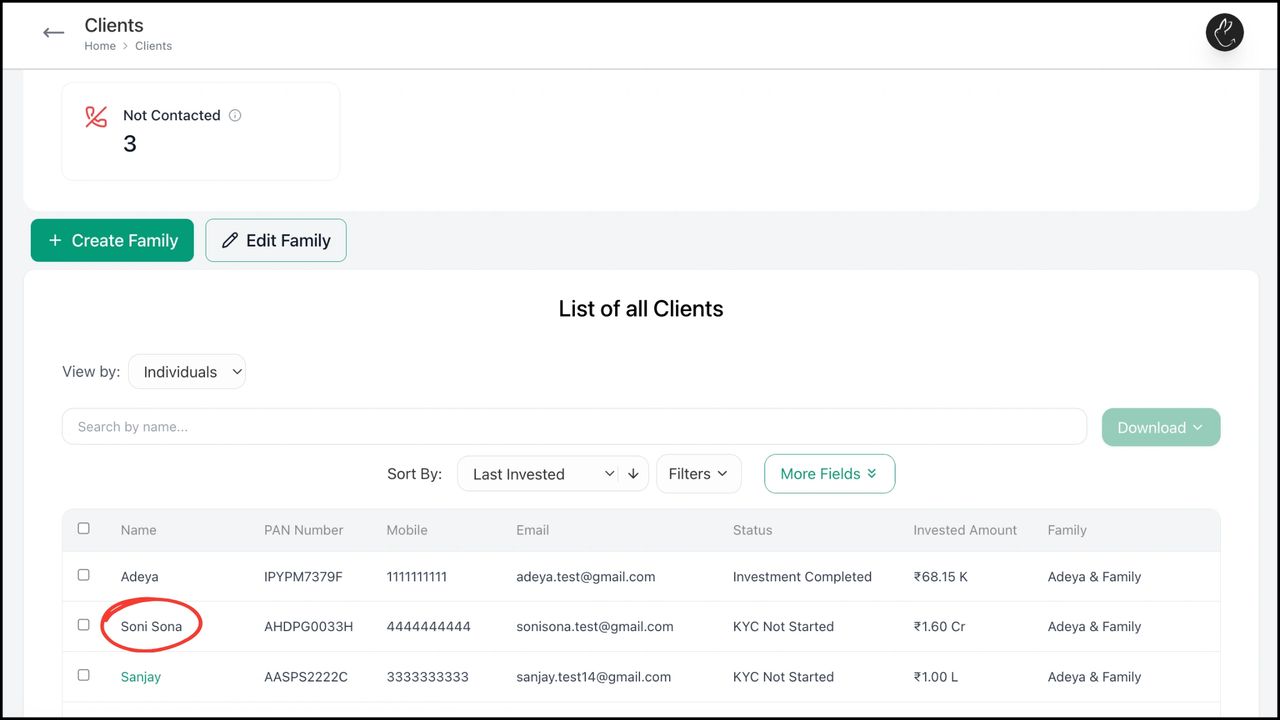Click the circular logo in the top-right corner

(1224, 32)
